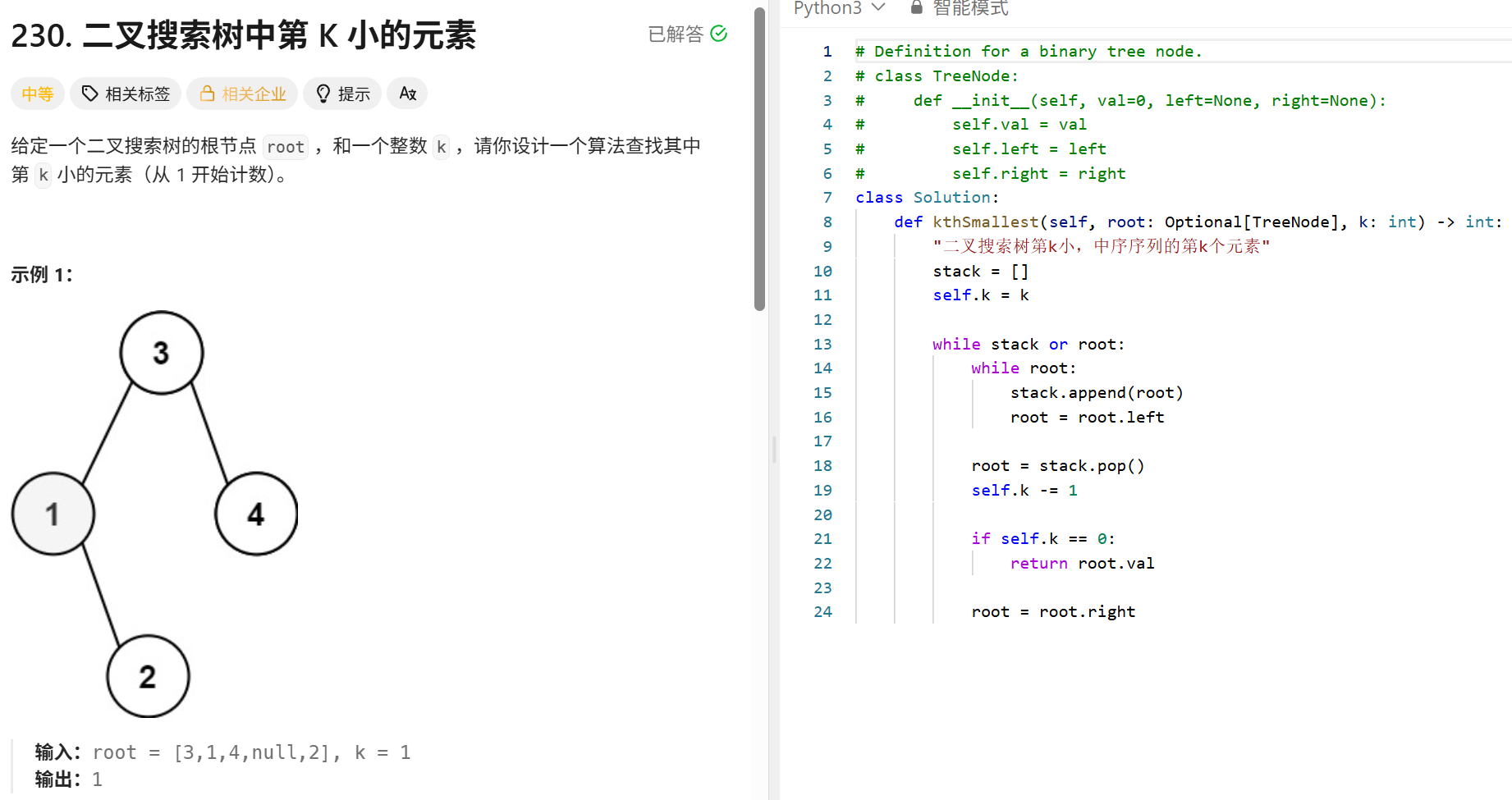
Task: Click the lightbulb icon on 提示 chip
Action: click(x=323, y=93)
